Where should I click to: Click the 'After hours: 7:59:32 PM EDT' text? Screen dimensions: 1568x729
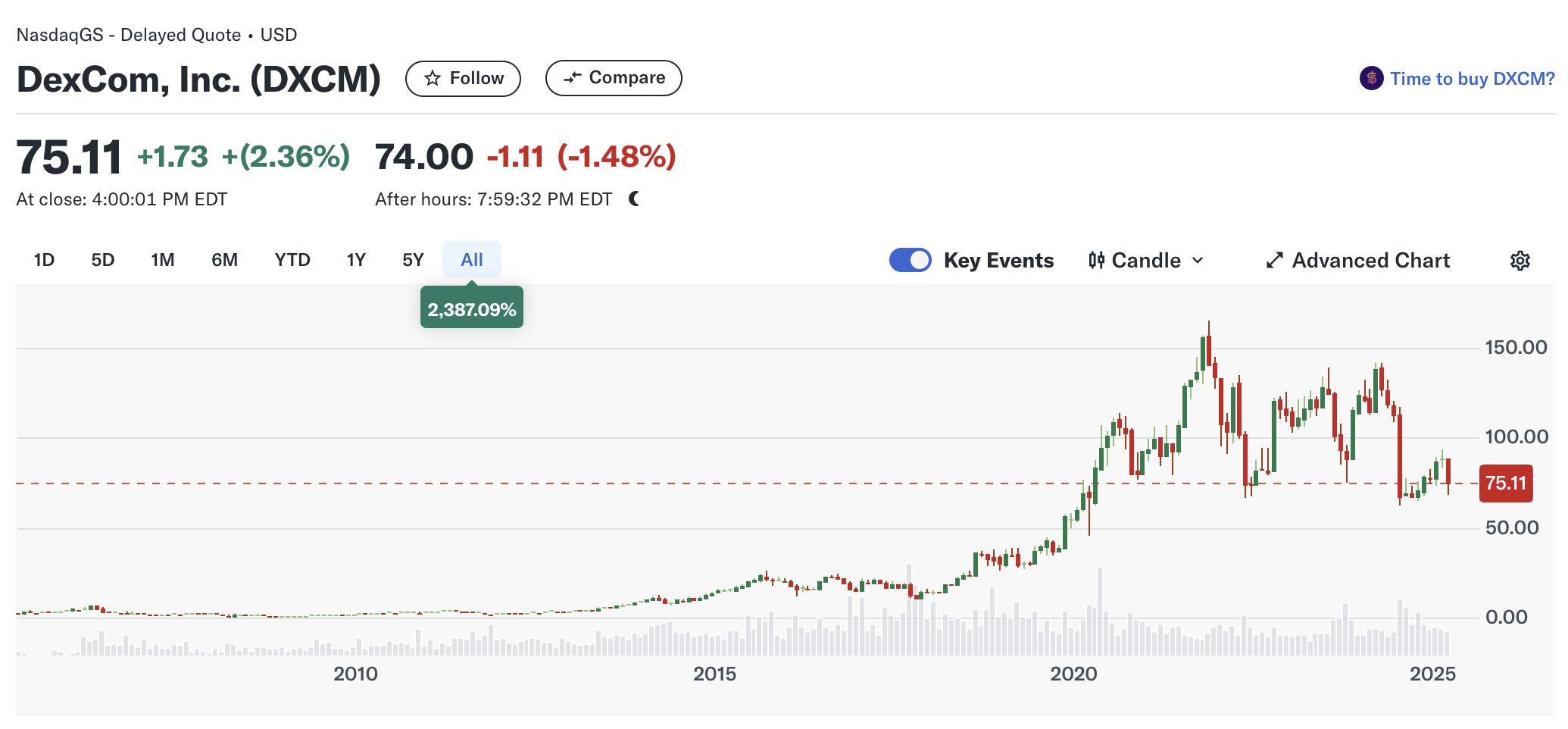pyautogui.click(x=494, y=199)
